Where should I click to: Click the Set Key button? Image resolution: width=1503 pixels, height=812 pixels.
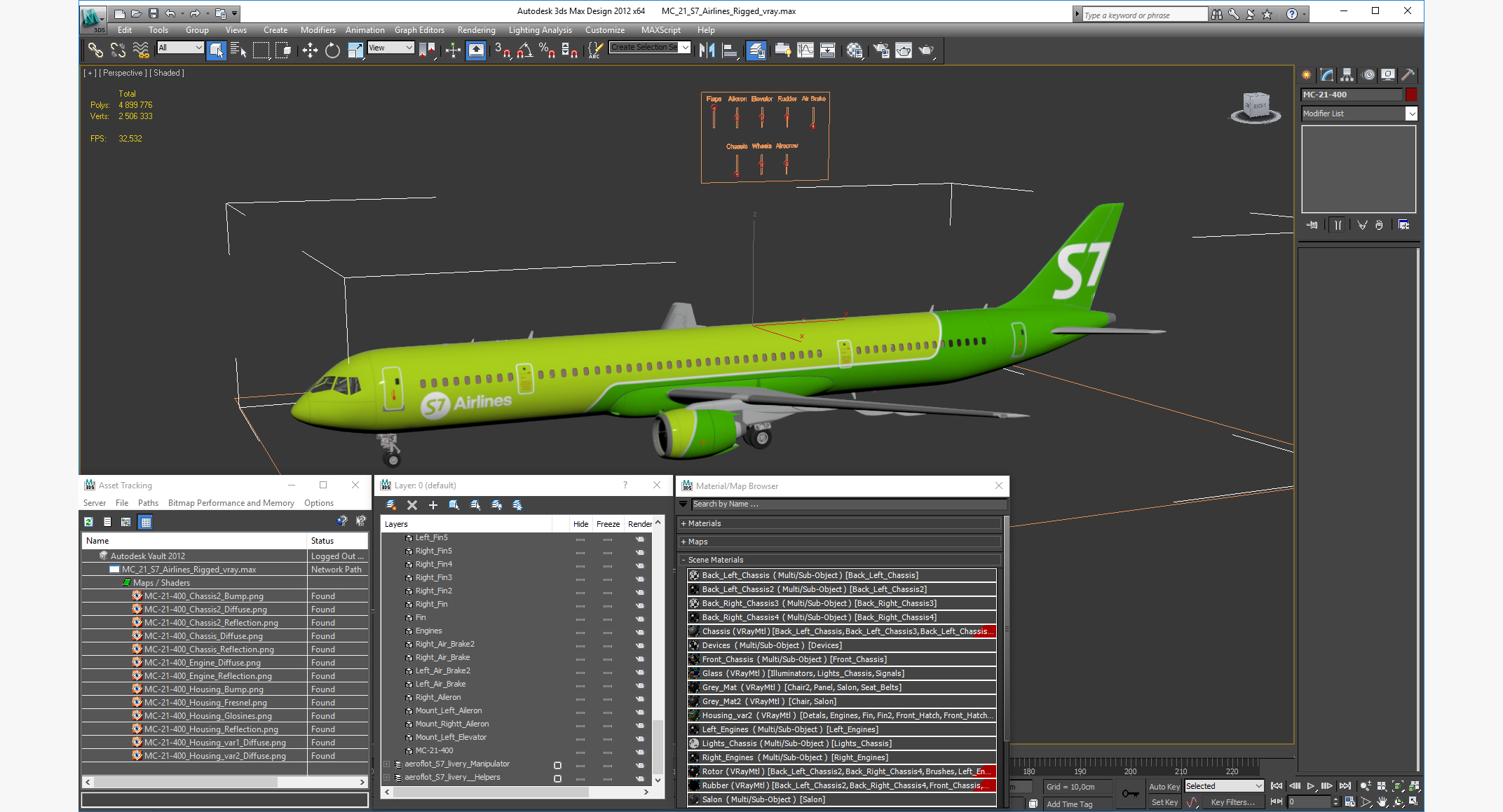point(1164,802)
